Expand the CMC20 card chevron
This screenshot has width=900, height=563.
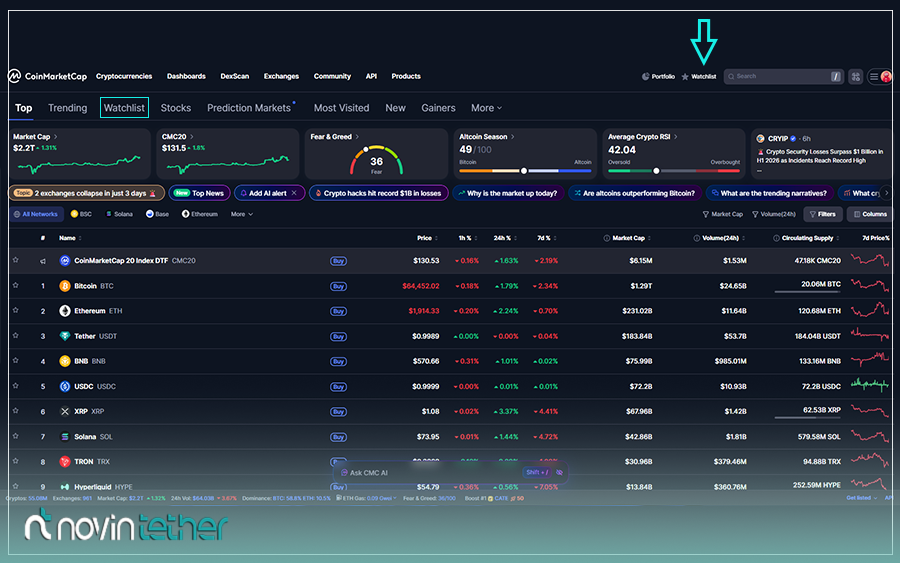[192, 137]
